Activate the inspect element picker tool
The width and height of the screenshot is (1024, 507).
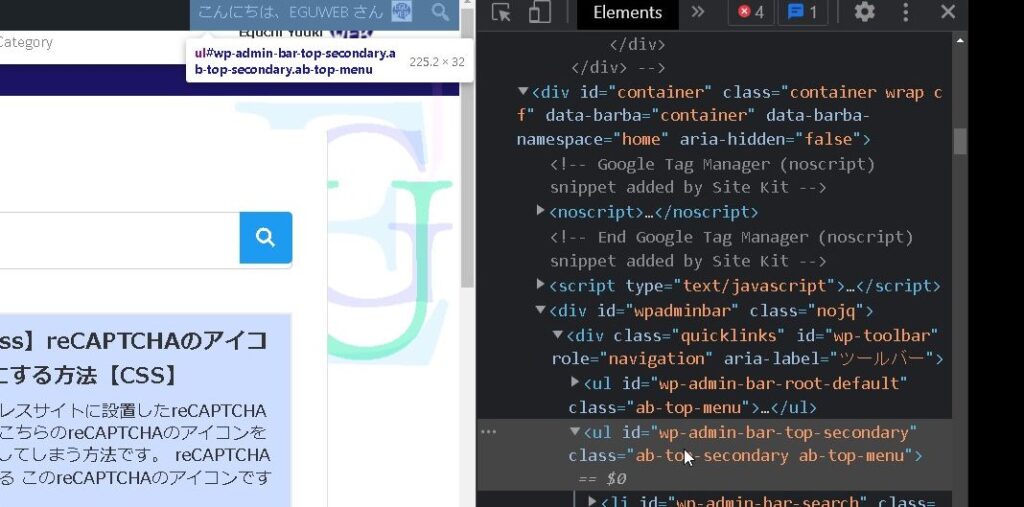point(501,13)
